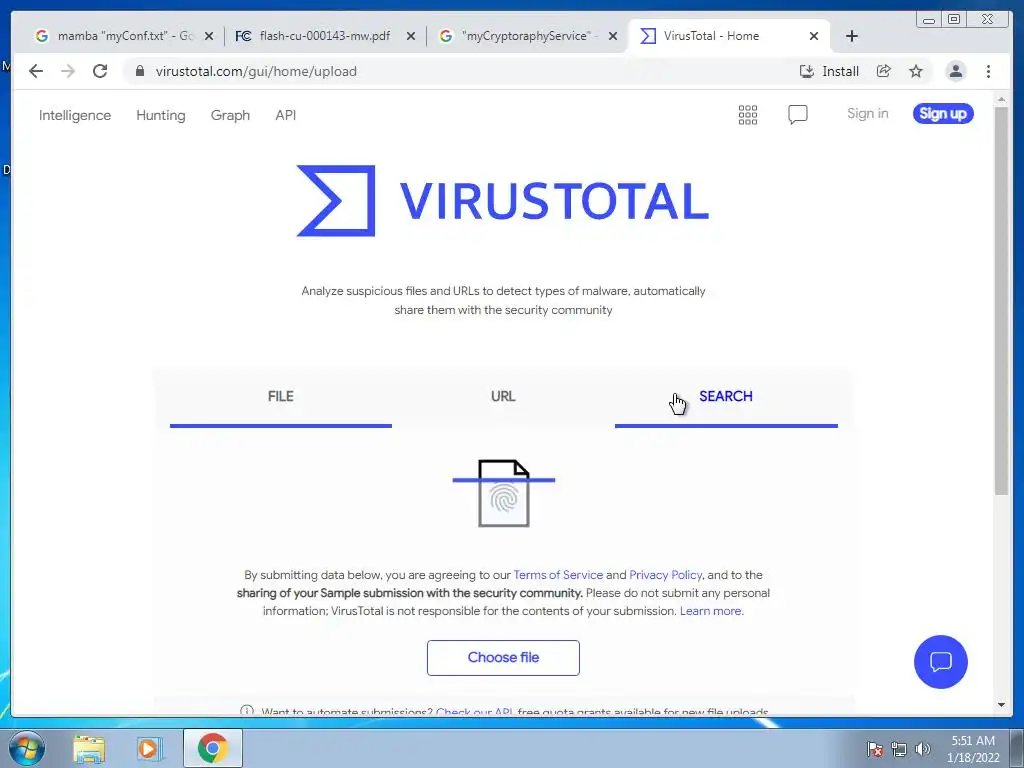Close the mamba "myConf.txt" tab

click(209, 37)
